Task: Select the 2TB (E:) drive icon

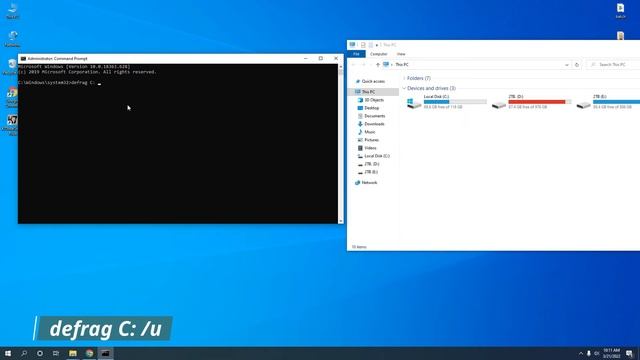Action: point(584,105)
